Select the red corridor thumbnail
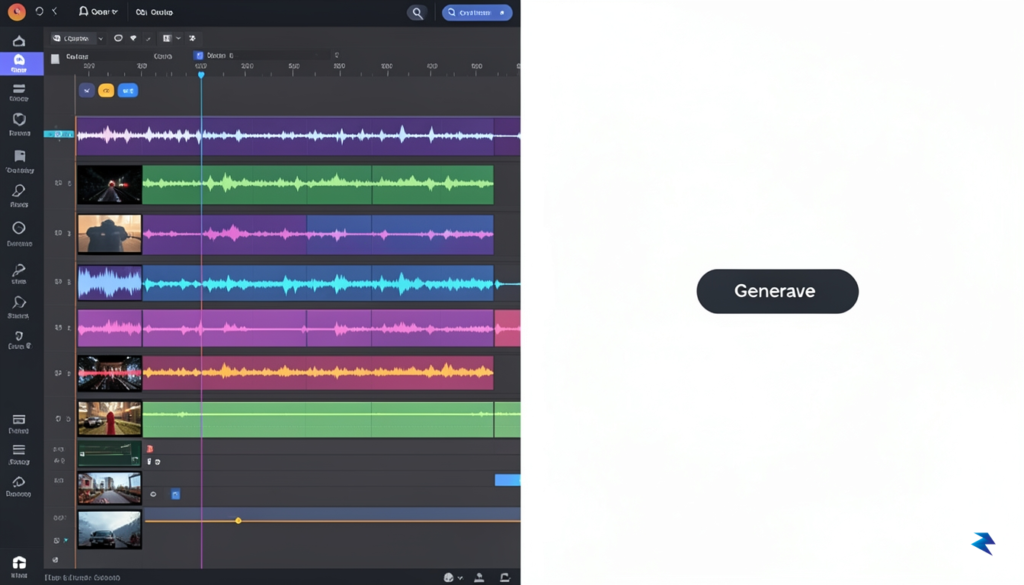The height and width of the screenshot is (585, 1024). tap(109, 373)
